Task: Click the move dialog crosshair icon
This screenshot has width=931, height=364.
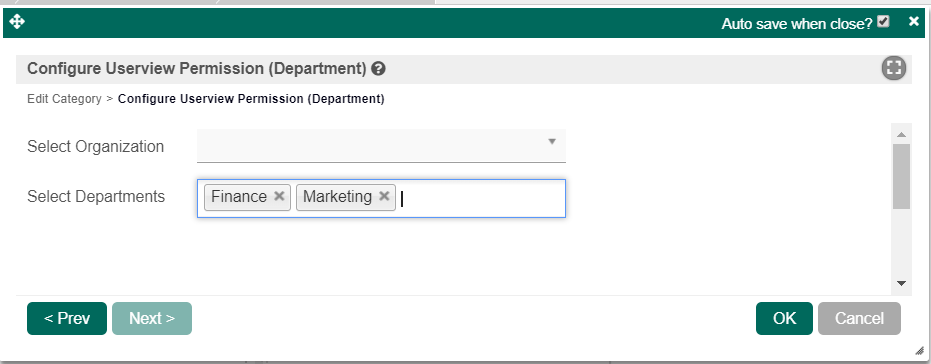Action: [x=17, y=23]
